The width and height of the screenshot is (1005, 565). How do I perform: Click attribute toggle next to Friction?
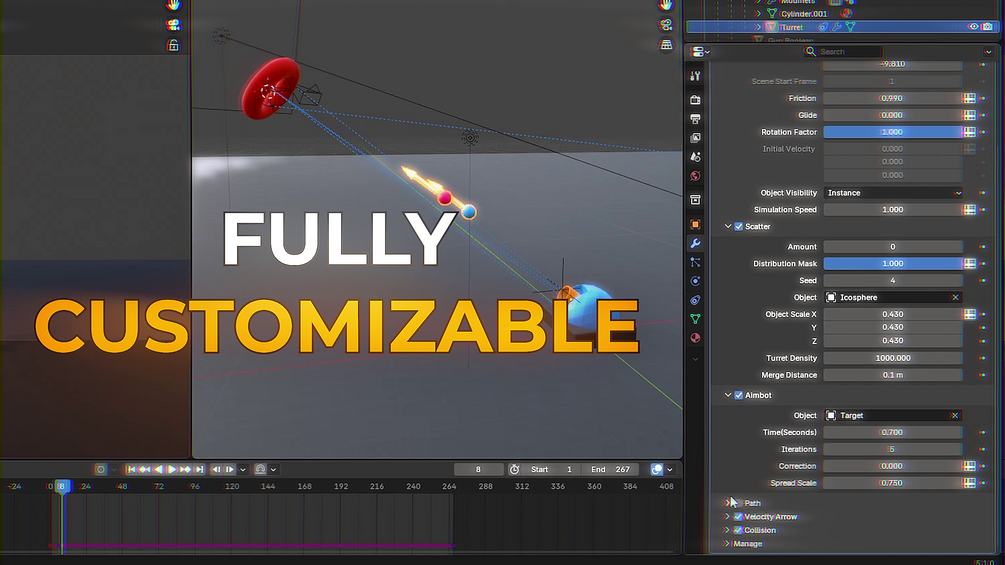[x=970, y=98]
